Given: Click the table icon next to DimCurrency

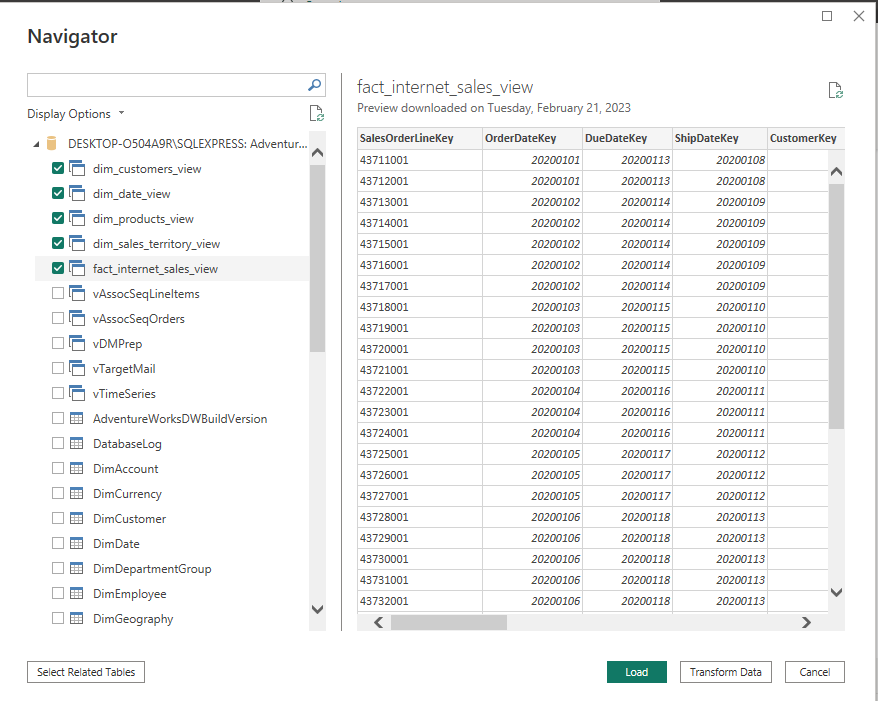Looking at the screenshot, I should [x=77, y=493].
